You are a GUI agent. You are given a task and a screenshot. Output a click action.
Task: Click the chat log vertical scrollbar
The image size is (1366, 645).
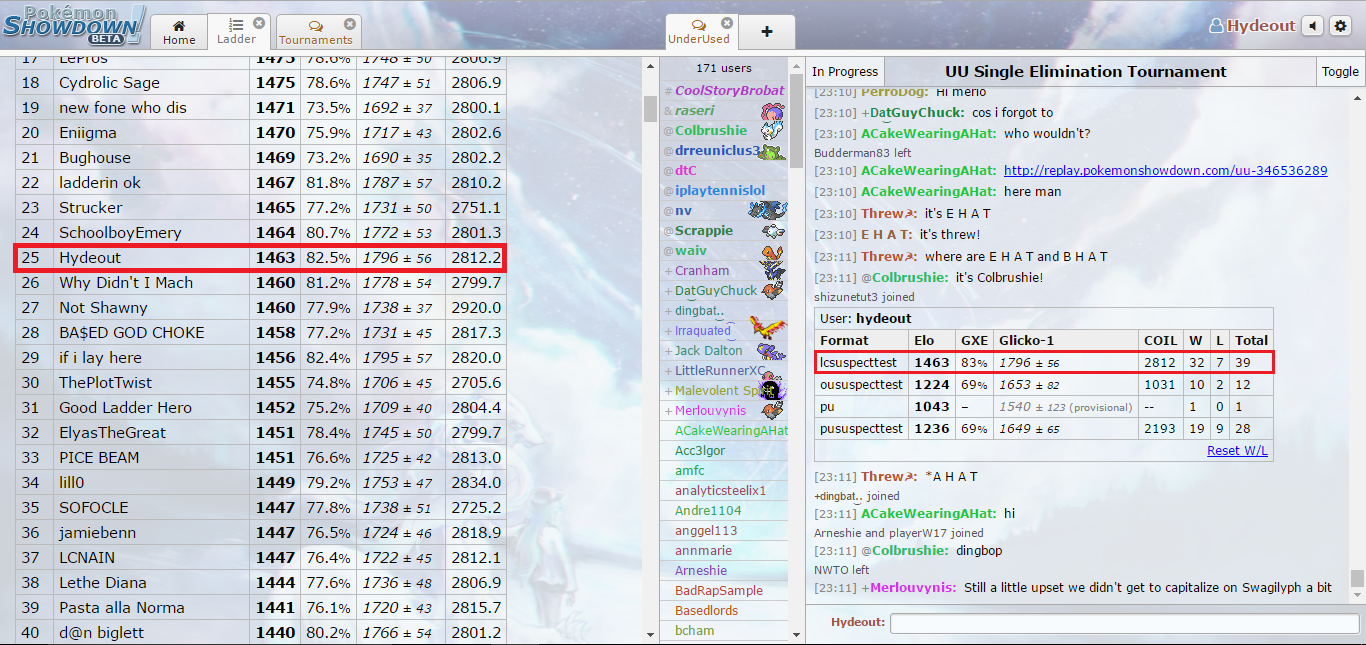coord(1357,577)
